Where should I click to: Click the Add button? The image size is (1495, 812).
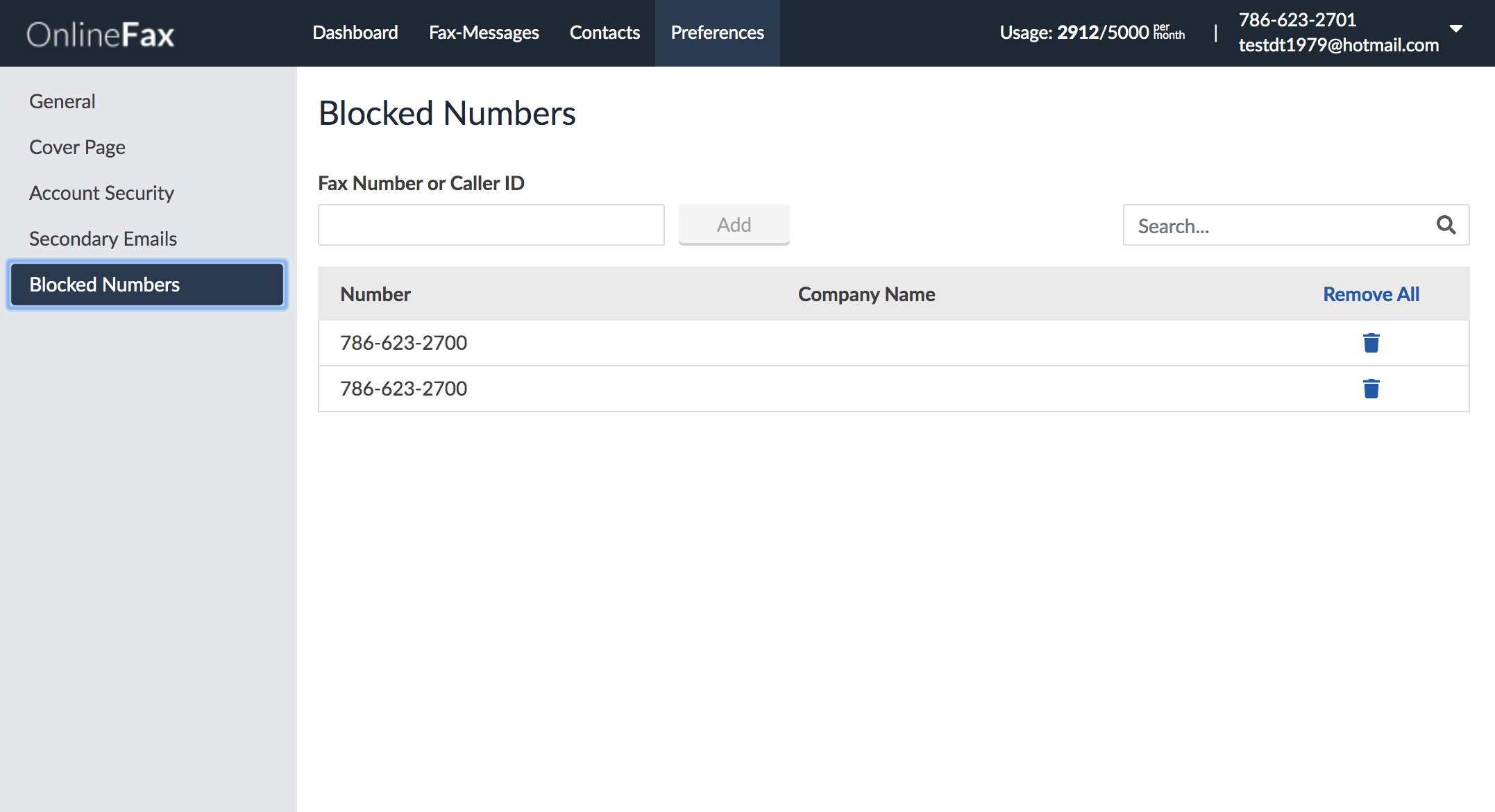[734, 224]
